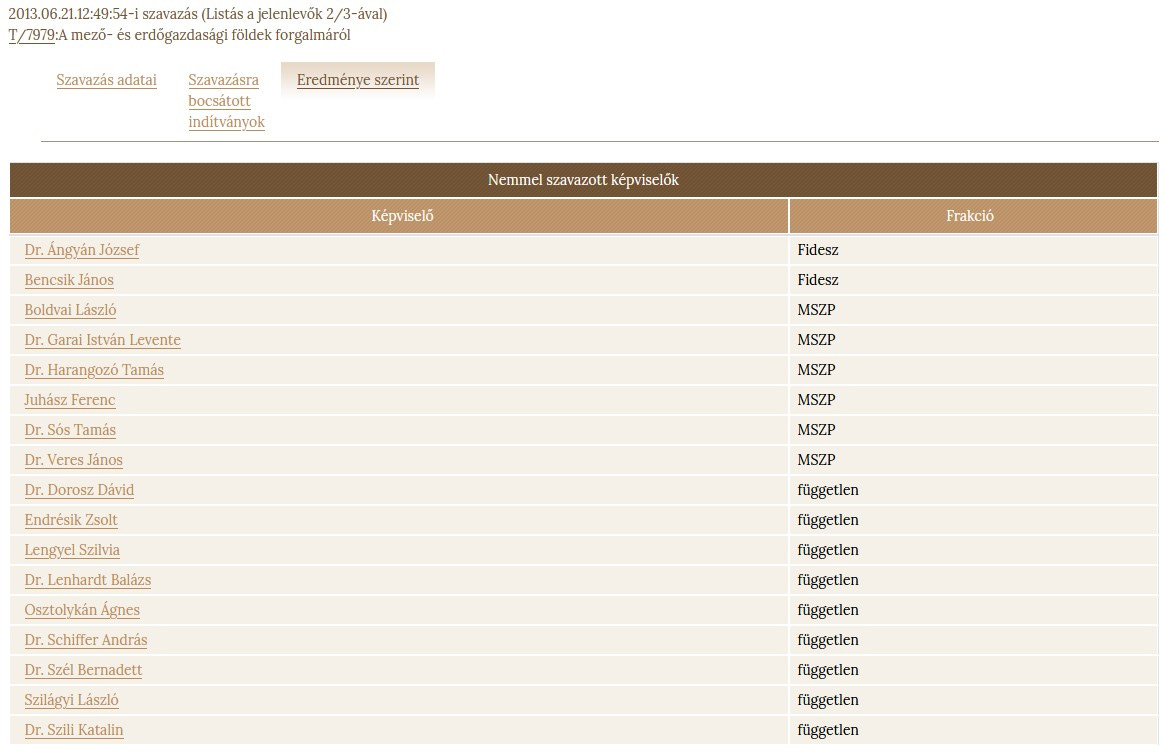Viewport: 1166px width, 753px height.
Task: Select the MSZP cell for Dr. Veres János
Action: click(973, 459)
